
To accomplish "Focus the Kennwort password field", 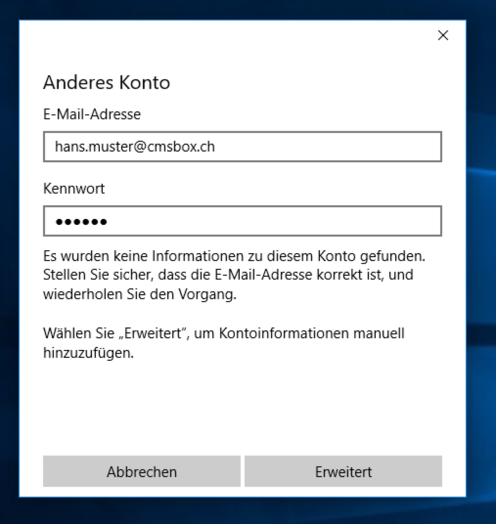I will click(x=242, y=221).
